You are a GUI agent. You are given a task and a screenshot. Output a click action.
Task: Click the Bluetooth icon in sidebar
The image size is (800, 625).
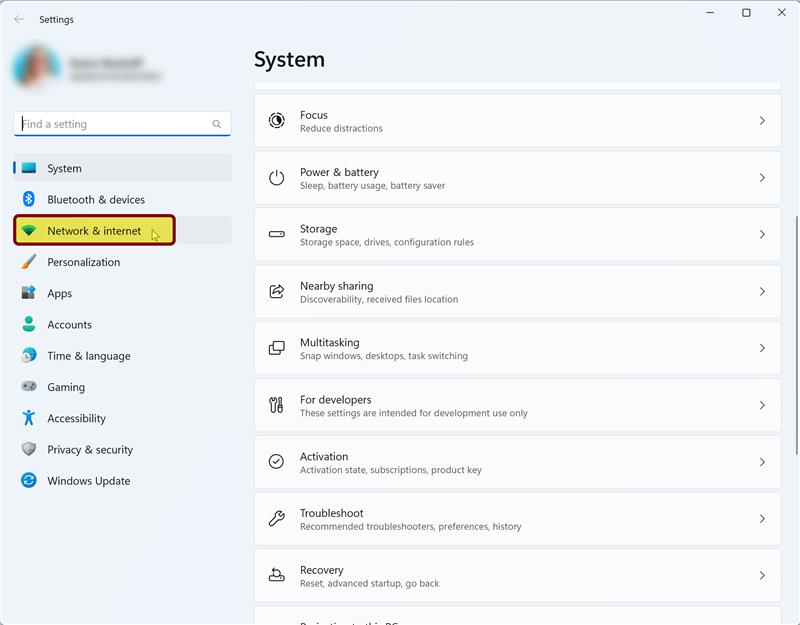pos(29,199)
